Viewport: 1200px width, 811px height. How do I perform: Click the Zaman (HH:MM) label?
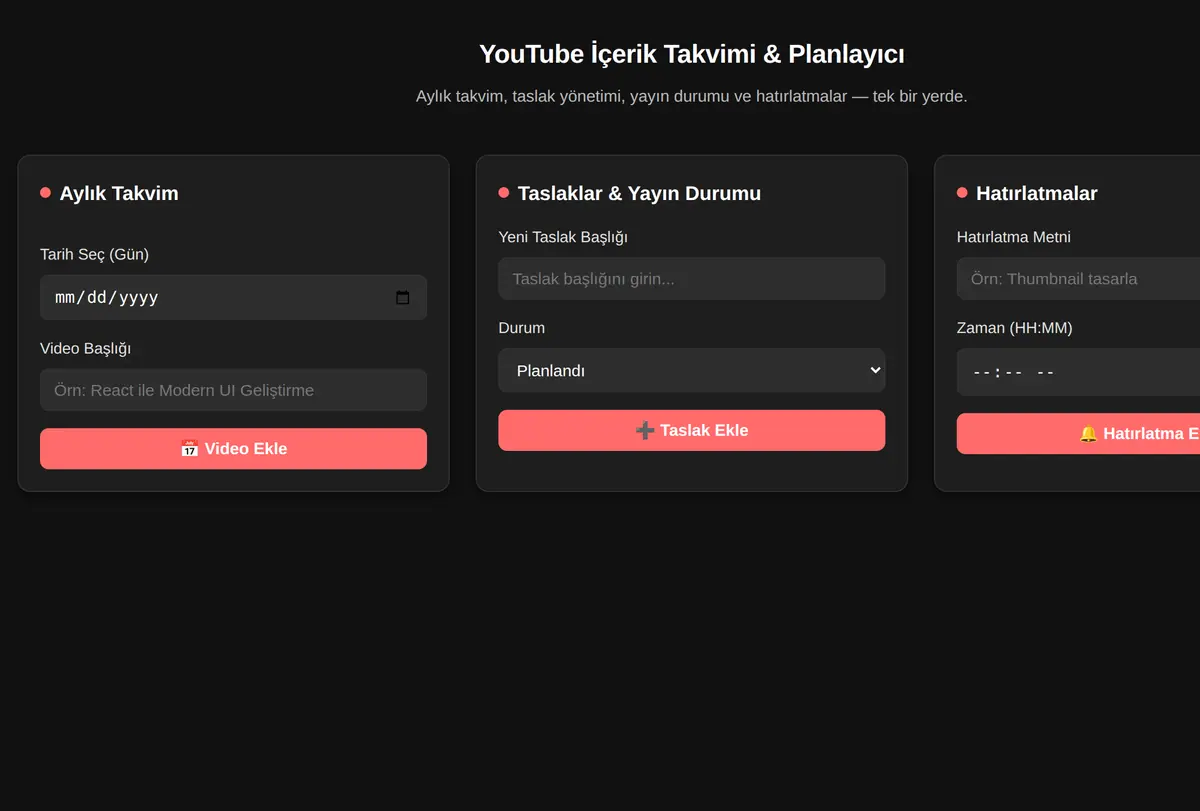(1014, 328)
